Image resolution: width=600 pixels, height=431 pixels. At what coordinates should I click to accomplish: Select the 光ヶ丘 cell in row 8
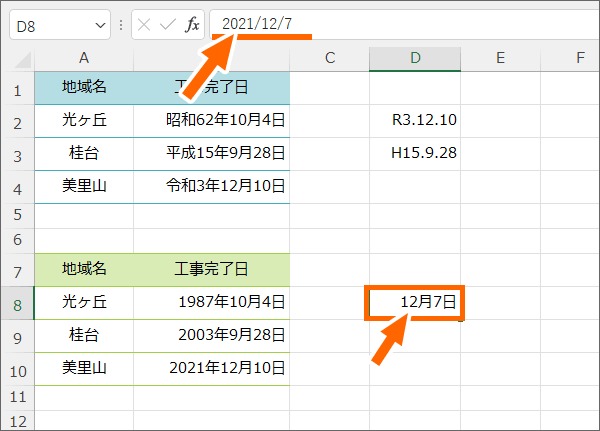(84, 303)
